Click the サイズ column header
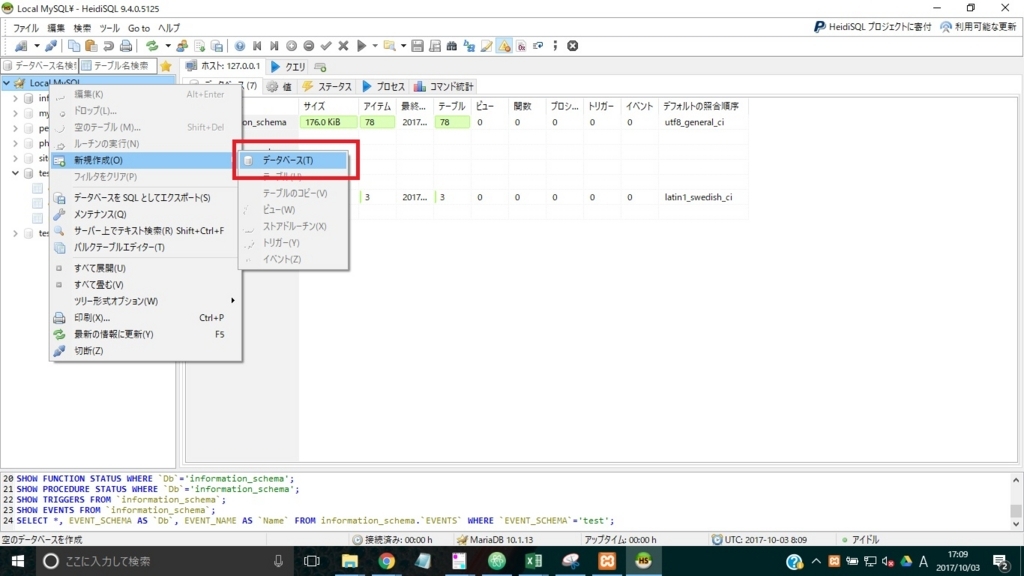 tap(328, 106)
